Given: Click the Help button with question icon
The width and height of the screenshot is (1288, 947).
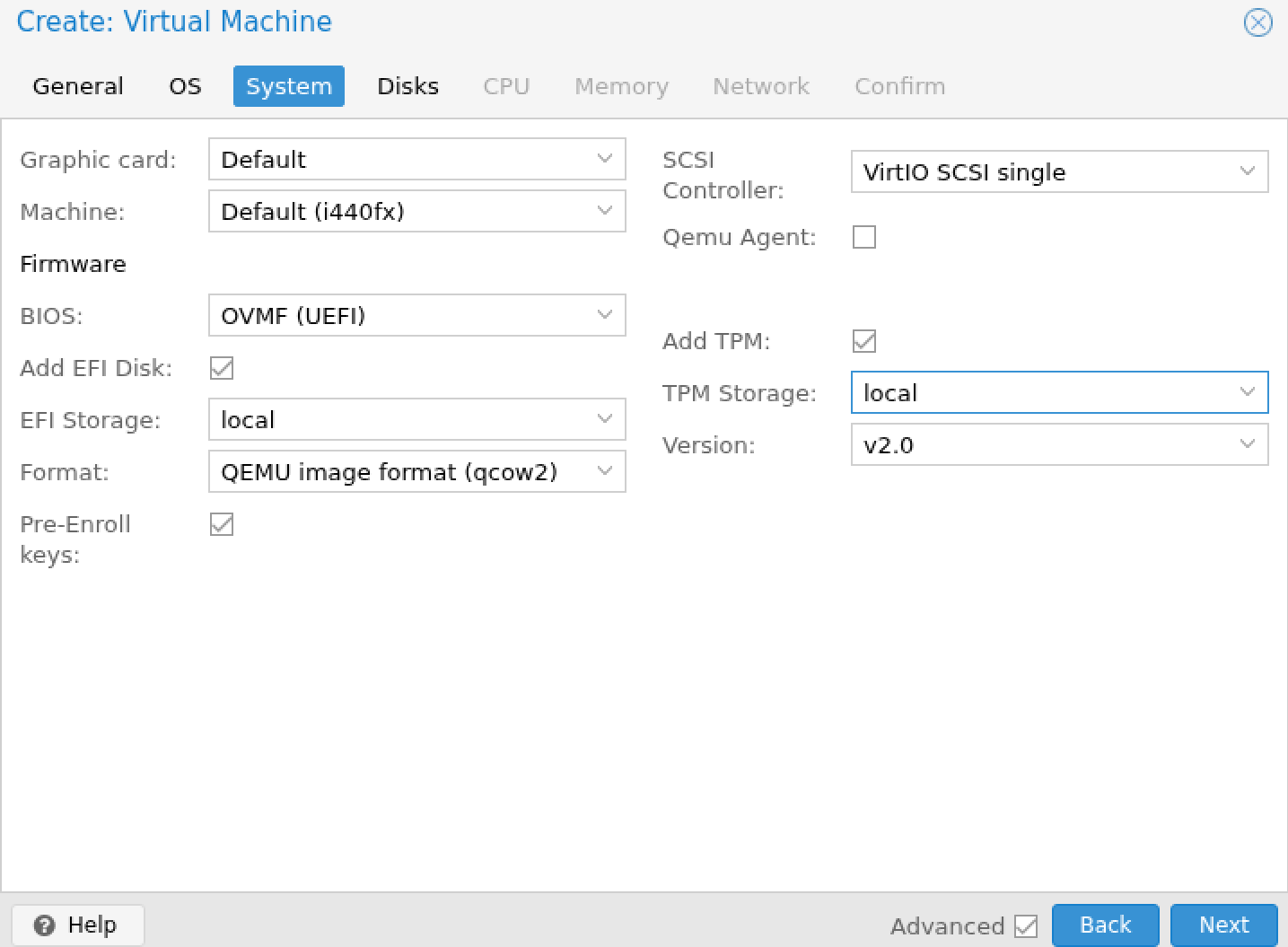Looking at the screenshot, I should (78, 925).
